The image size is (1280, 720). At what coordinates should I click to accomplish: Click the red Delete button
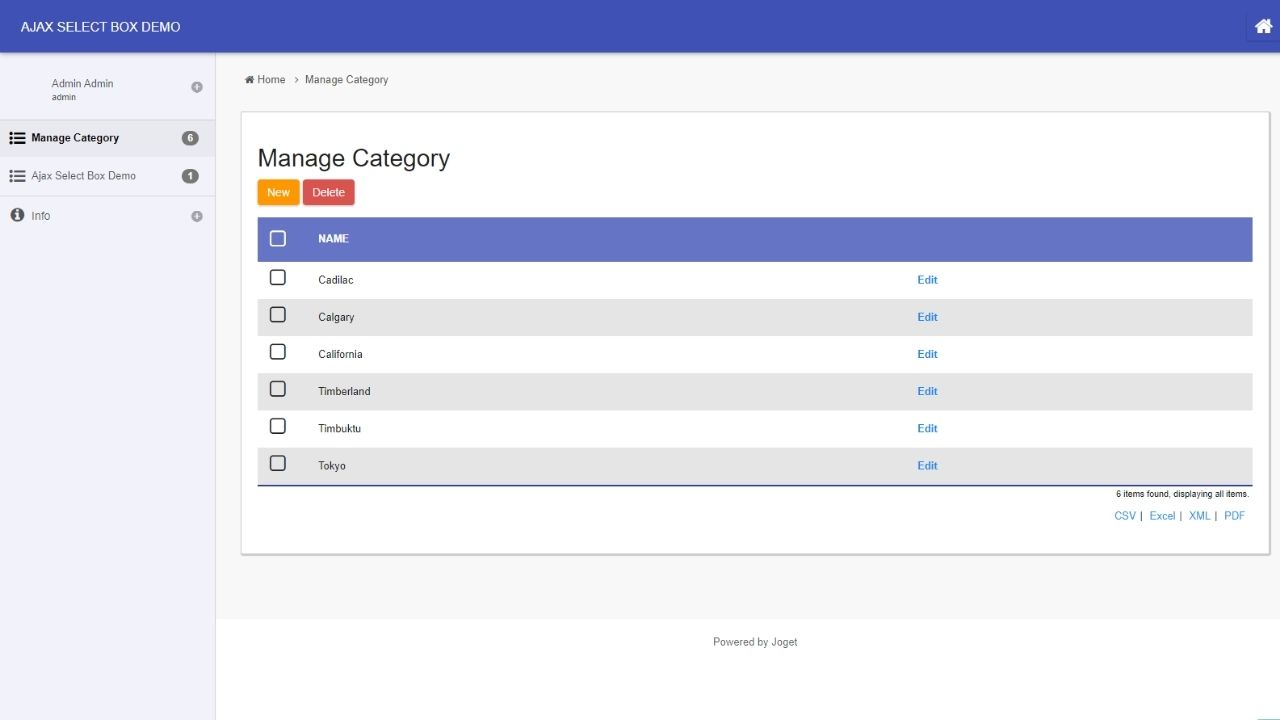click(328, 192)
